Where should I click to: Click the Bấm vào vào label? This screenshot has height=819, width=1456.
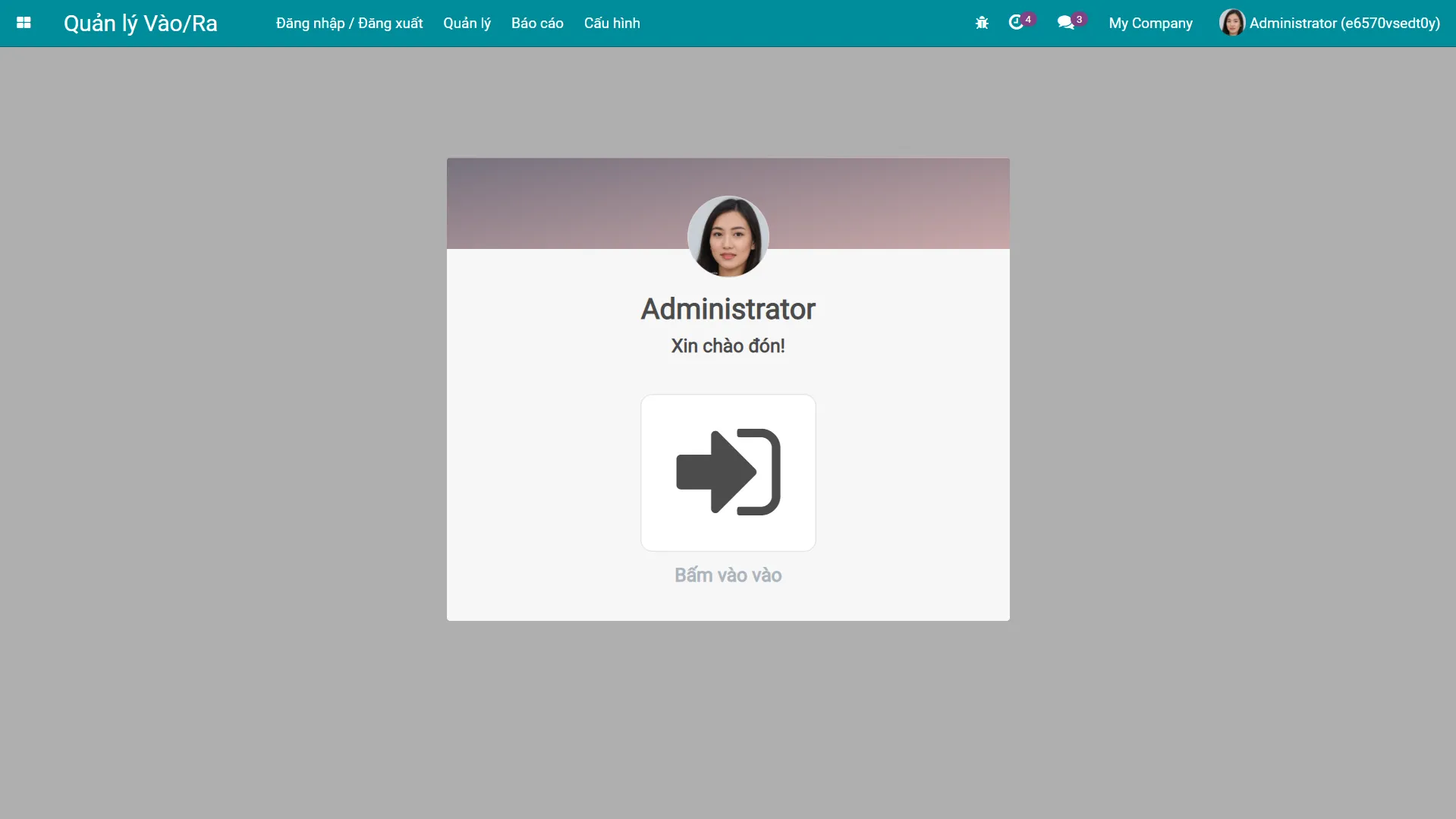click(x=728, y=575)
